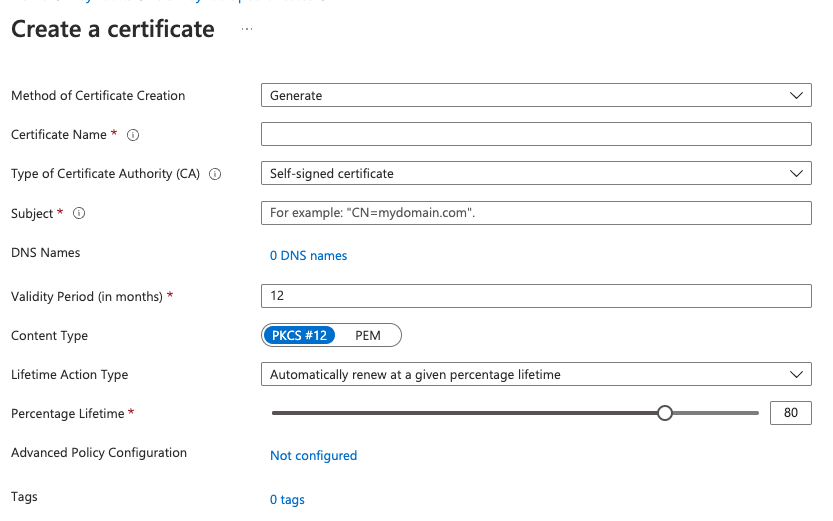This screenshot has width=833, height=521.
Task: Select PKCS #12 content type
Action: pos(299,335)
